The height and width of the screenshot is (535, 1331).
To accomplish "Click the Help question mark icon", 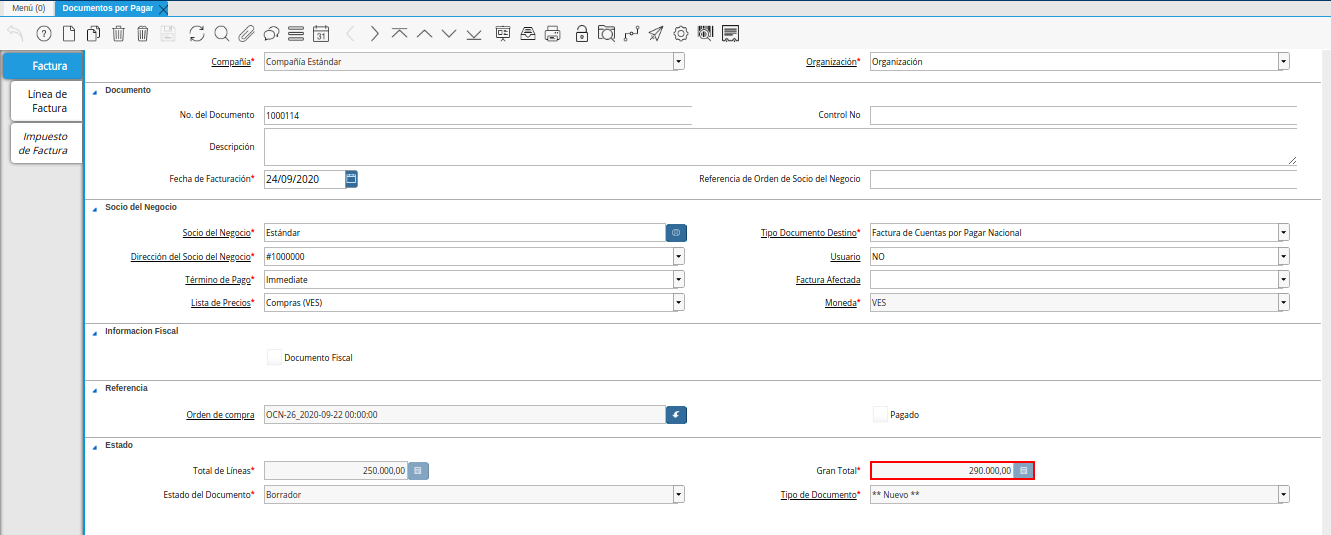I will tap(43, 33).
